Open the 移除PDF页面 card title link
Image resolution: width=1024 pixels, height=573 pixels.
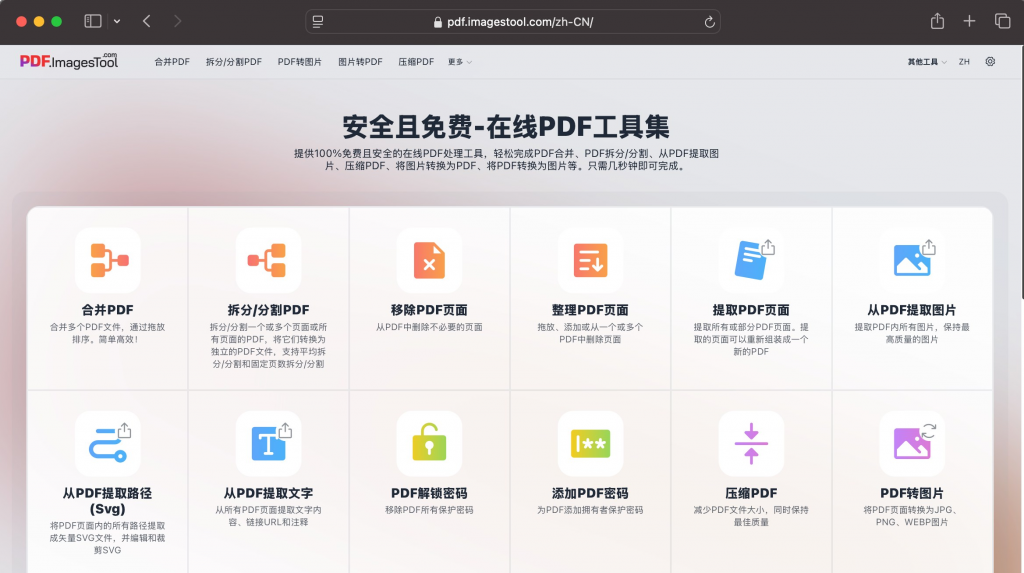(x=429, y=310)
